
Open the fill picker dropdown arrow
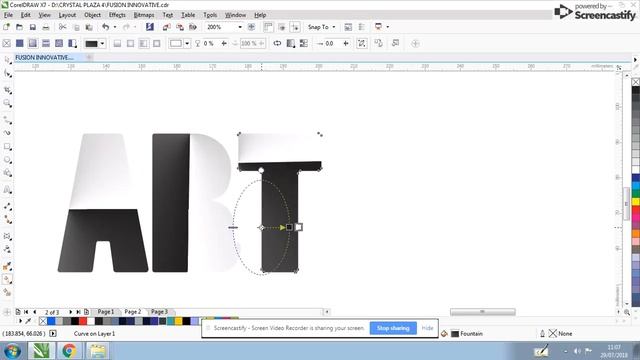pyautogui.click(x=102, y=43)
